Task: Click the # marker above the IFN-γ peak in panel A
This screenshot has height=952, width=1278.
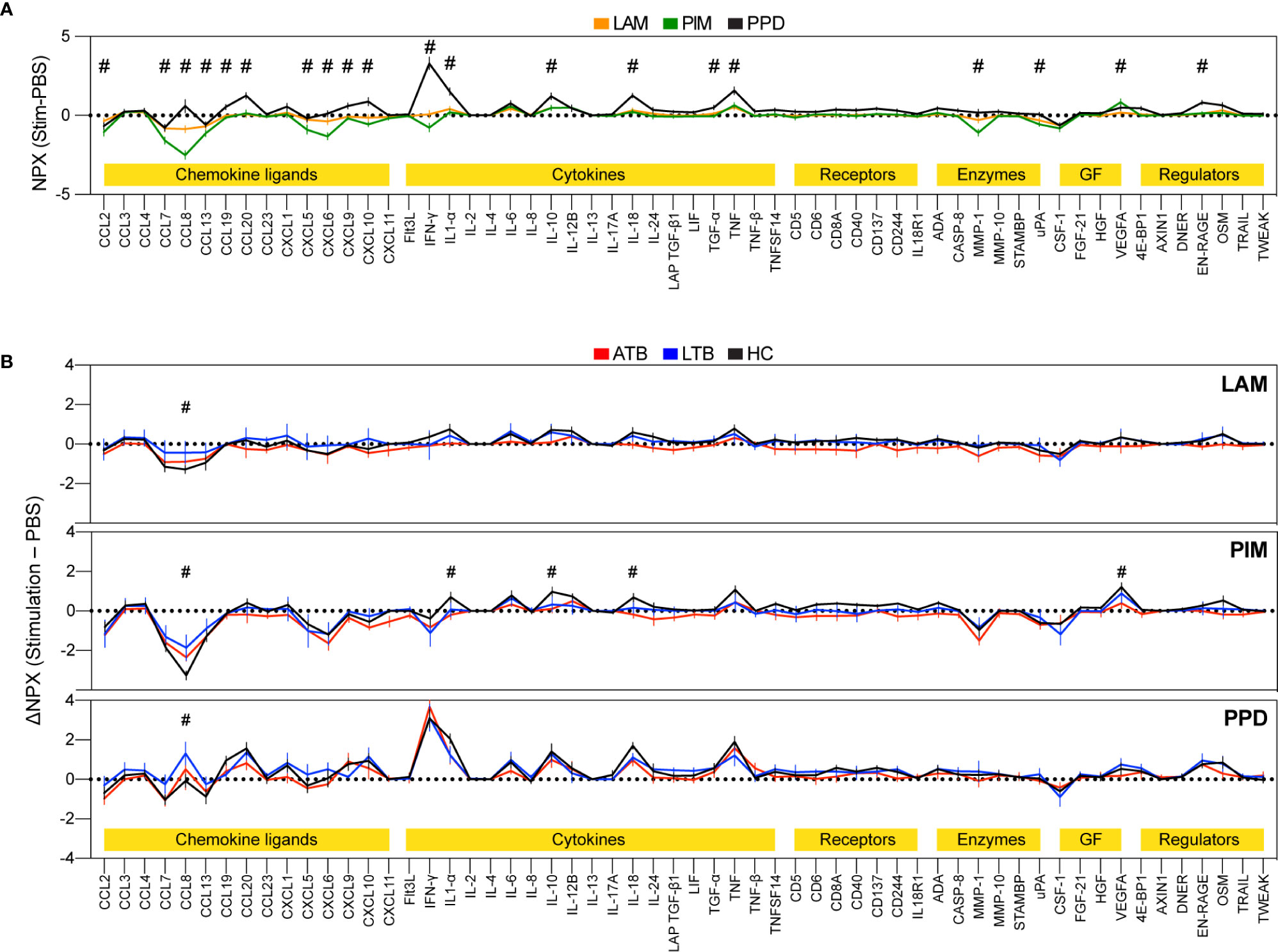Action: pos(430,47)
